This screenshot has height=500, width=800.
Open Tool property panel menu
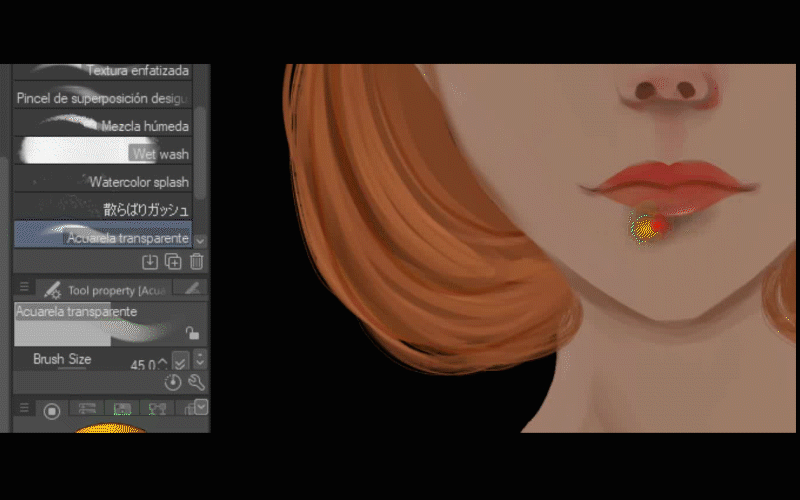click(24, 287)
